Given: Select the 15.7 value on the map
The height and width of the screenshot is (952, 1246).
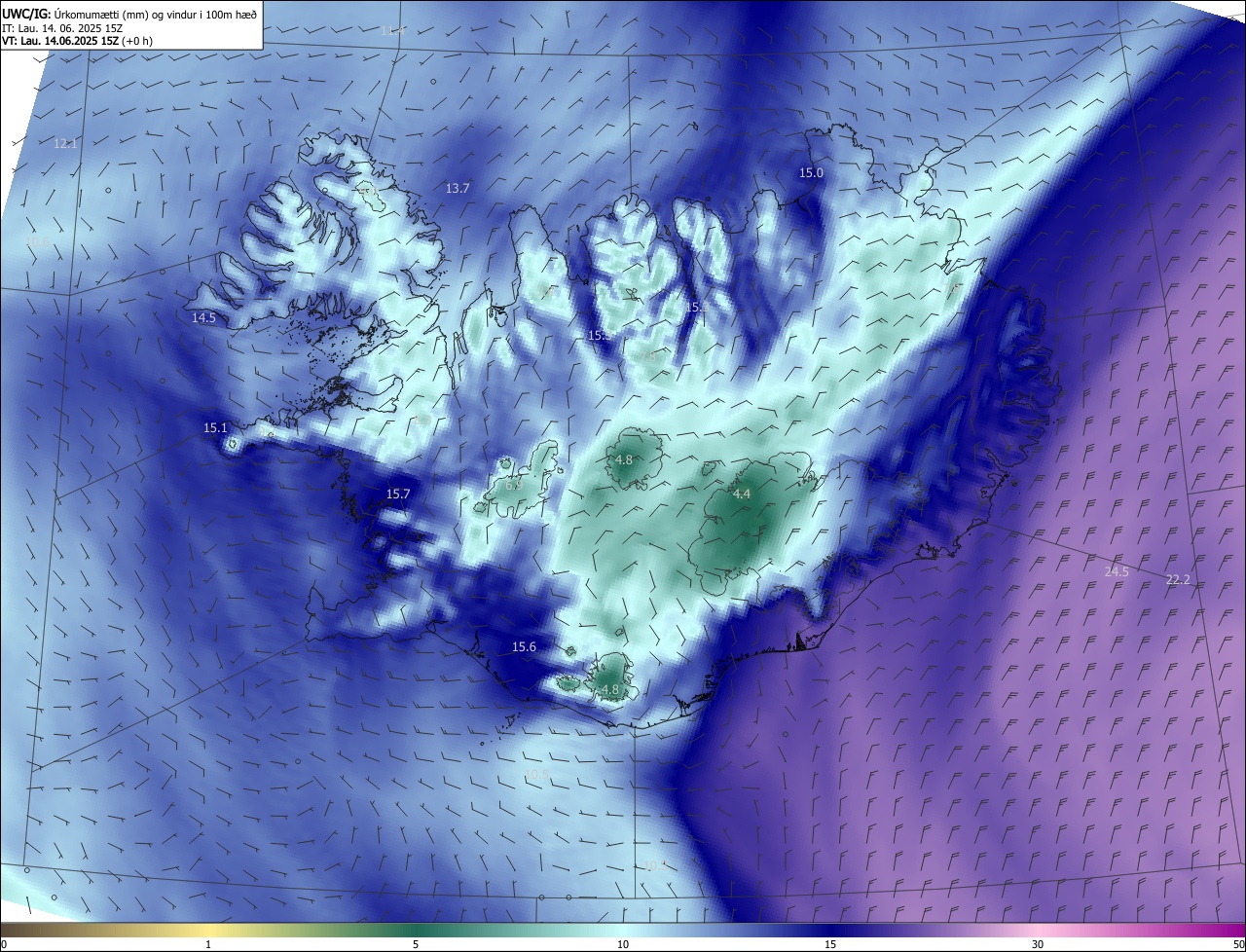Looking at the screenshot, I should (x=398, y=494).
